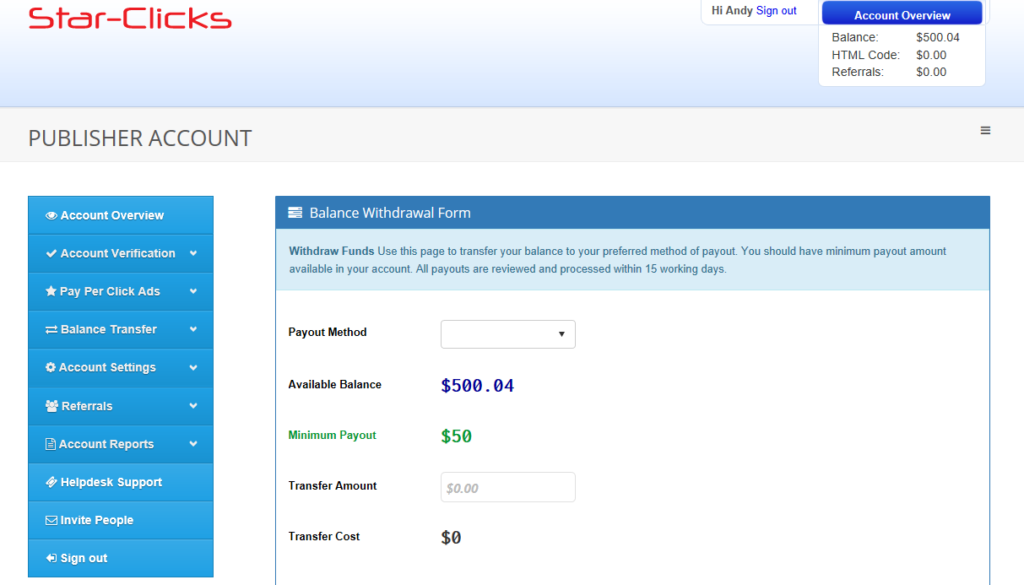Screen dimensions: 1024x585
Task: Click the arrows icon for Balance Transfer
Action: (51, 329)
